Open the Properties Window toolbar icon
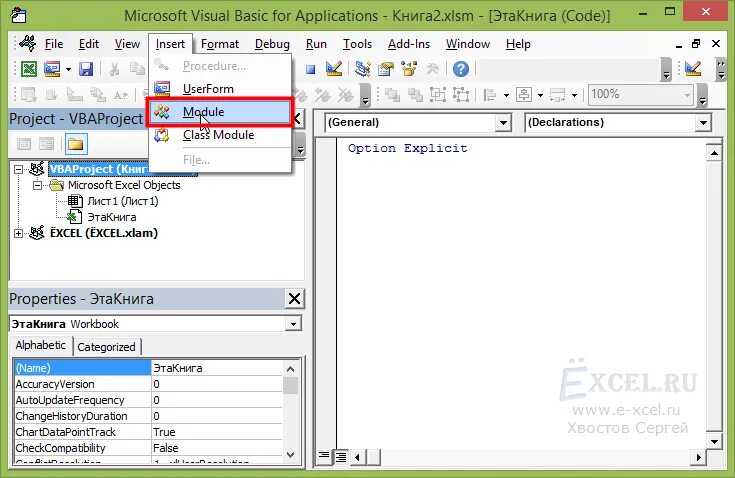Screen dimensions: 735x478 [386, 69]
